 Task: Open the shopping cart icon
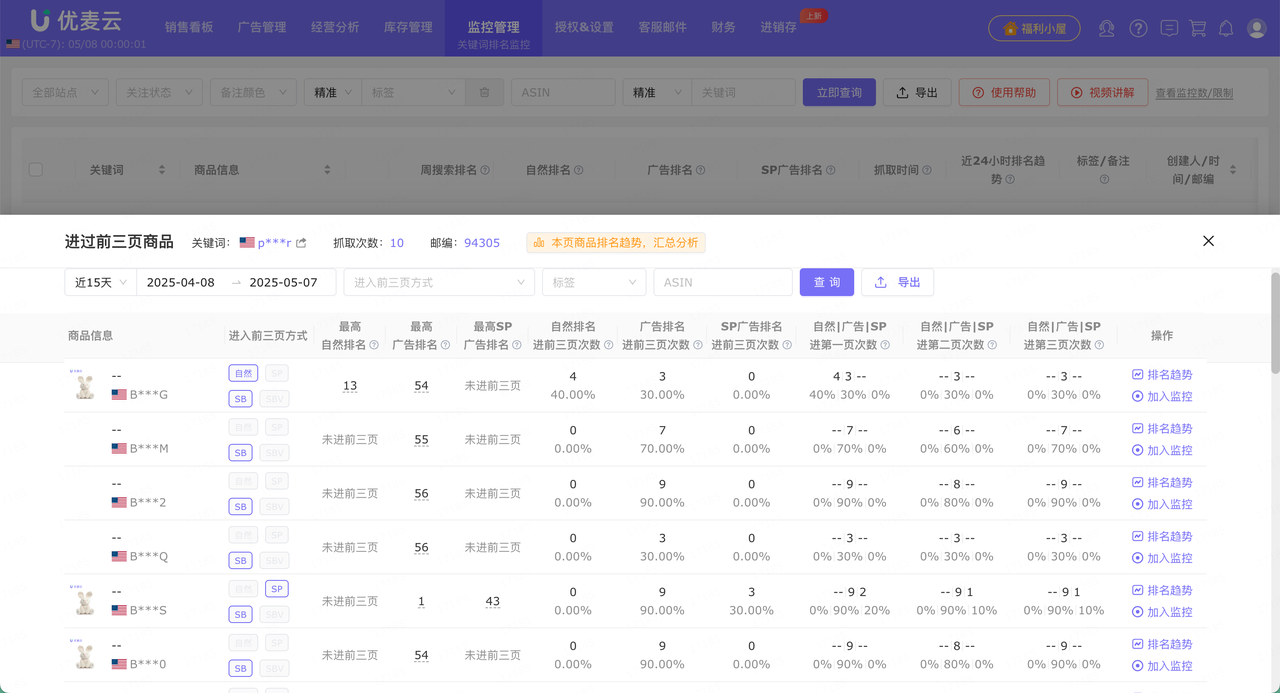coord(1198,29)
